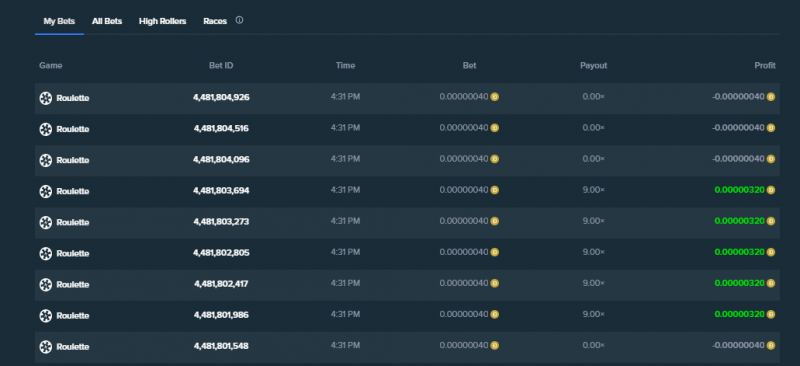Viewport: 800px width, 366px height.
Task: Click the Bet ID column header
Action: point(221,65)
